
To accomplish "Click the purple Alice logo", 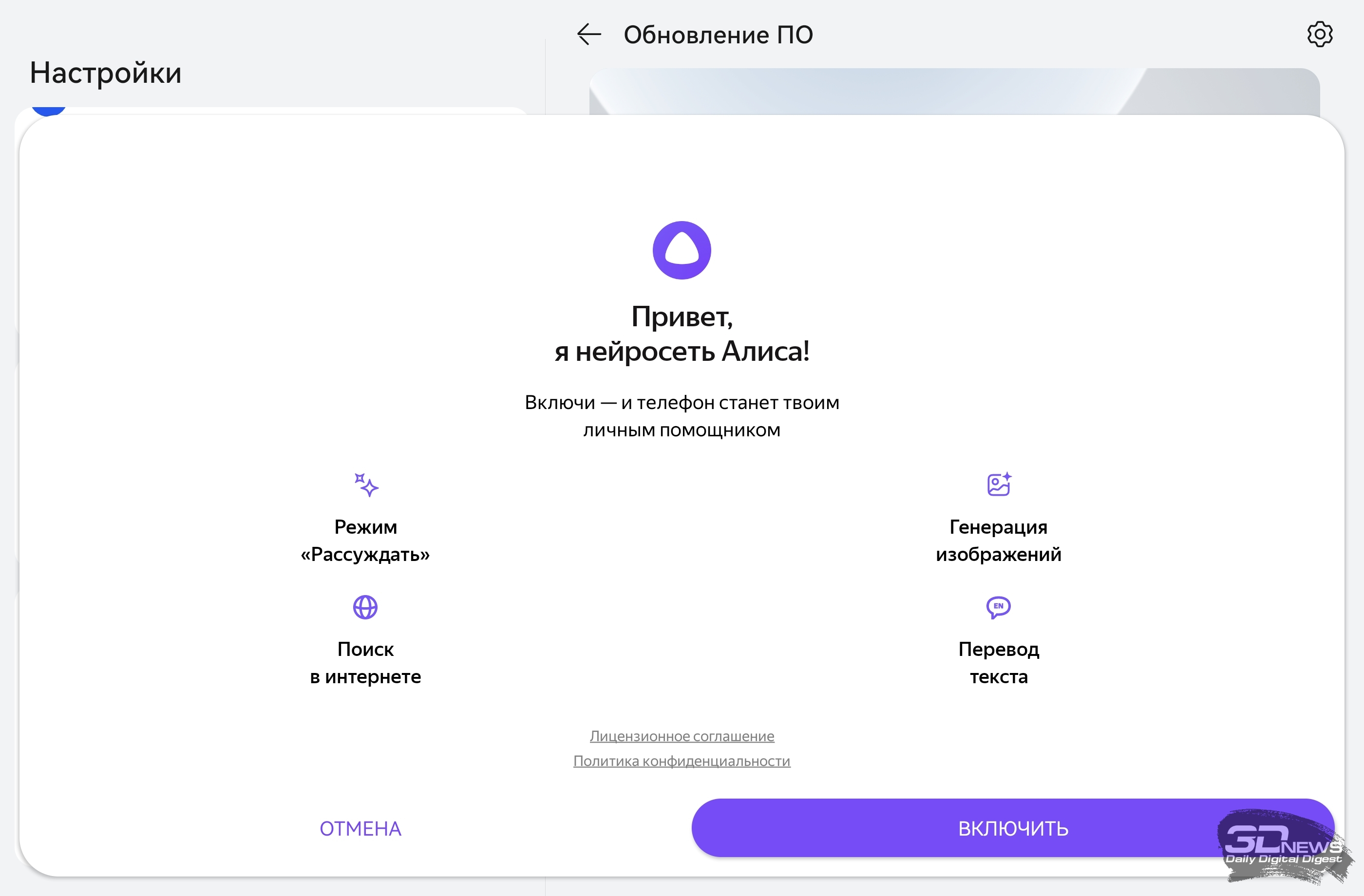I will coord(682,250).
